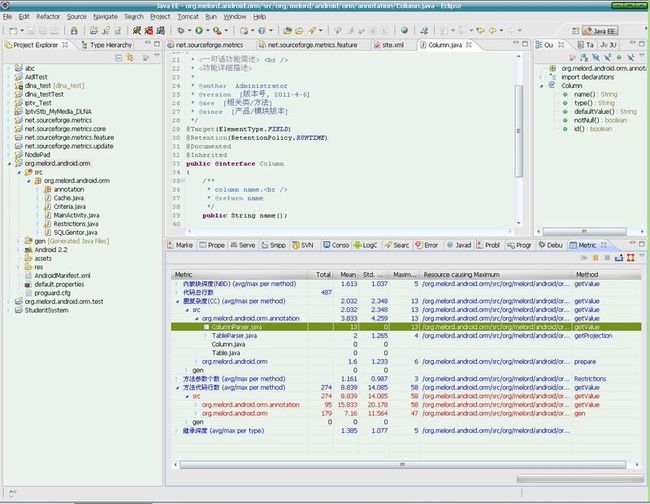Click the Mean column header in Metrics
This screenshot has height=504, width=650.
pyautogui.click(x=348, y=275)
